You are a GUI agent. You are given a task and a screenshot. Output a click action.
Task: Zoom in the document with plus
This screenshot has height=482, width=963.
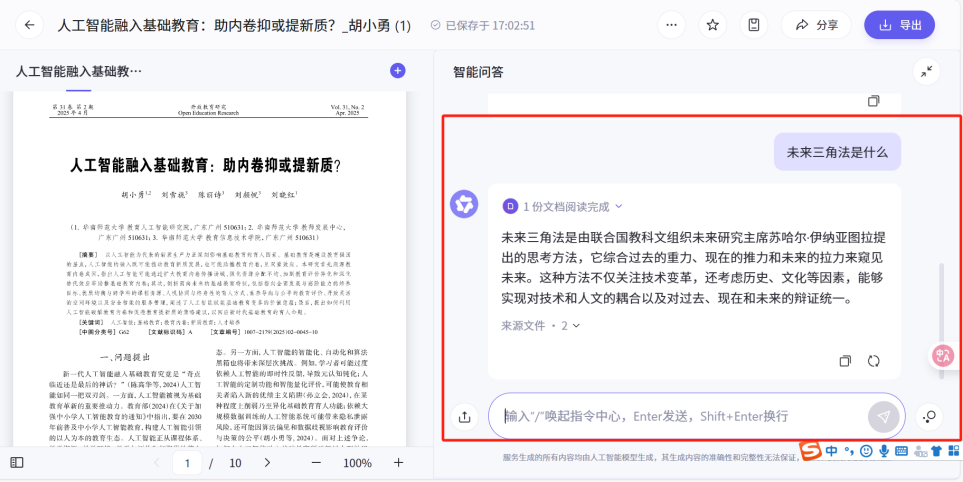click(x=398, y=462)
